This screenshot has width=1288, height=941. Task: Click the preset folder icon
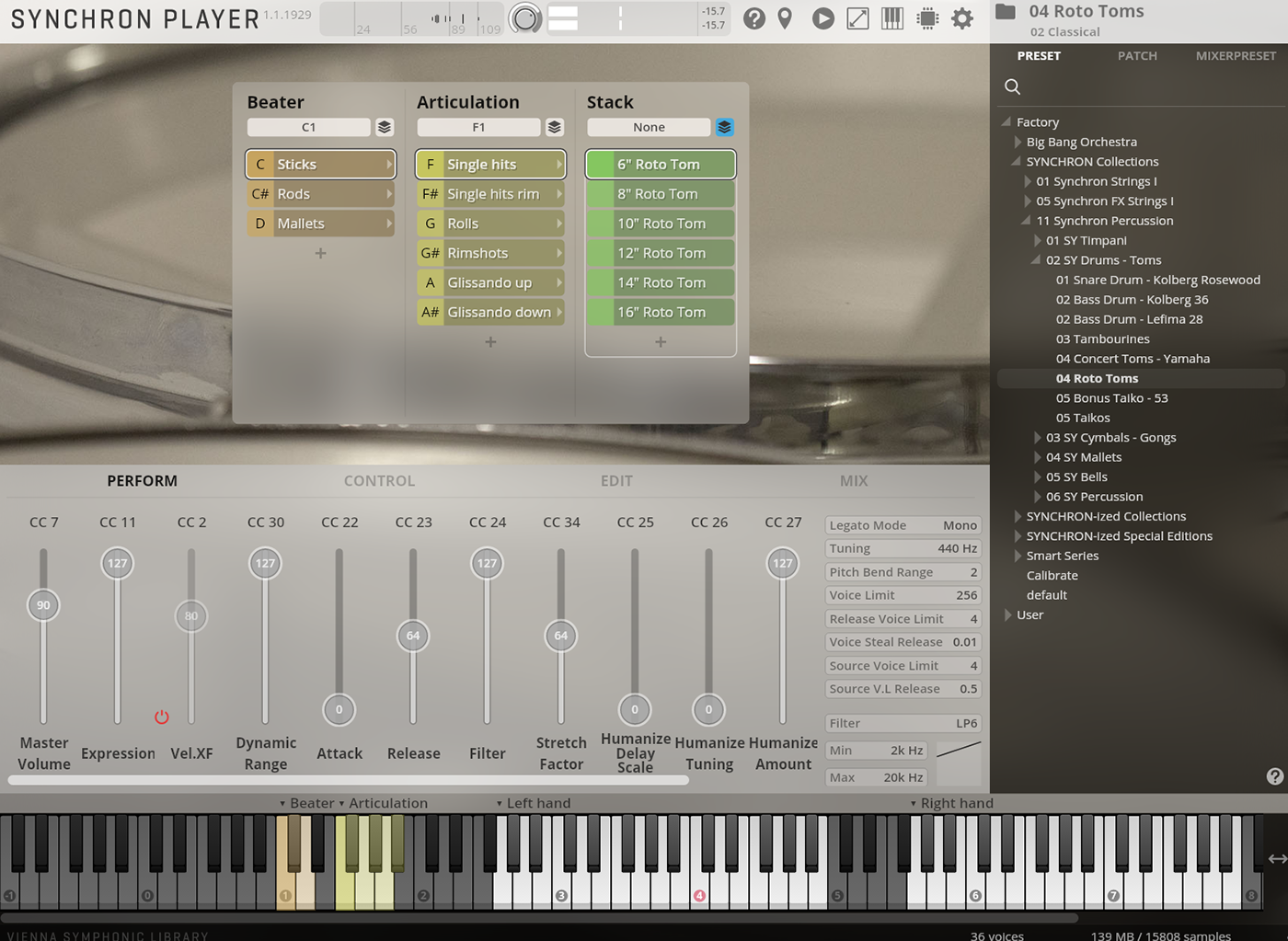1006,12
